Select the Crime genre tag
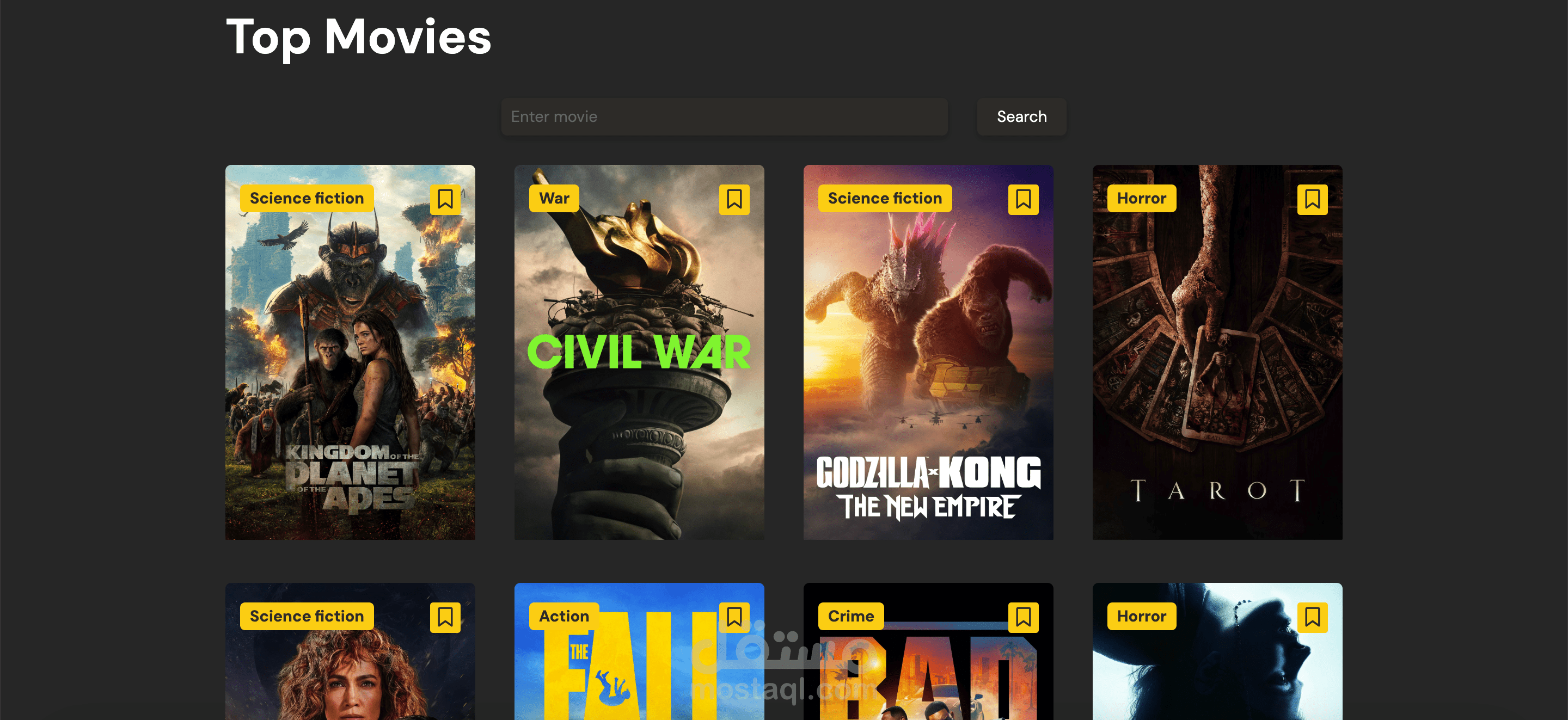 tap(851, 616)
